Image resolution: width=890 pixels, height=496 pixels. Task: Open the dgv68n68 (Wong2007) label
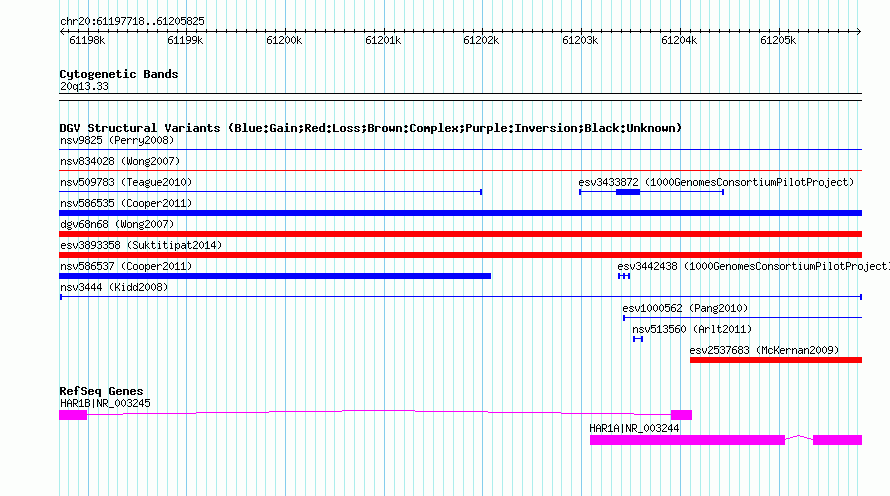[x=117, y=224]
